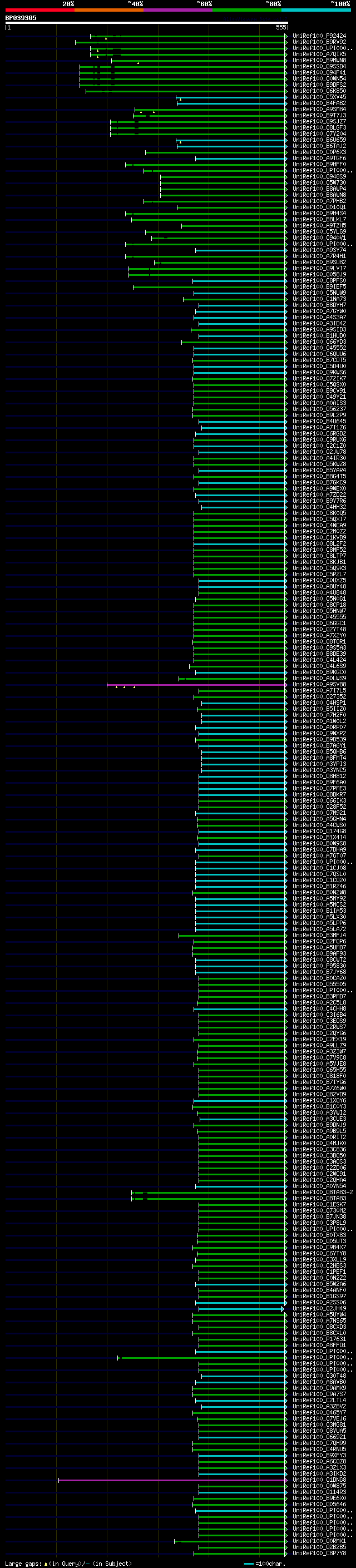Choose the UniRef100_Q948S9 entry
The image size is (356, 1568).
(319, 176)
